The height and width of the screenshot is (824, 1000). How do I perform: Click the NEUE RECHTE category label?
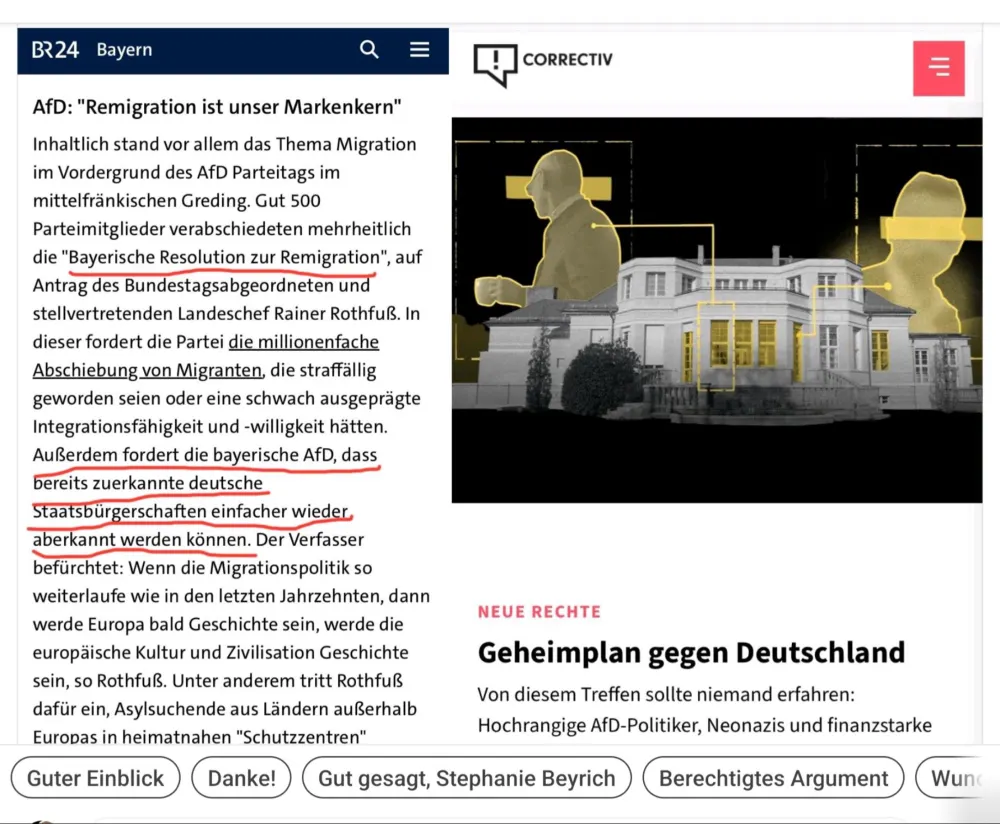click(539, 611)
